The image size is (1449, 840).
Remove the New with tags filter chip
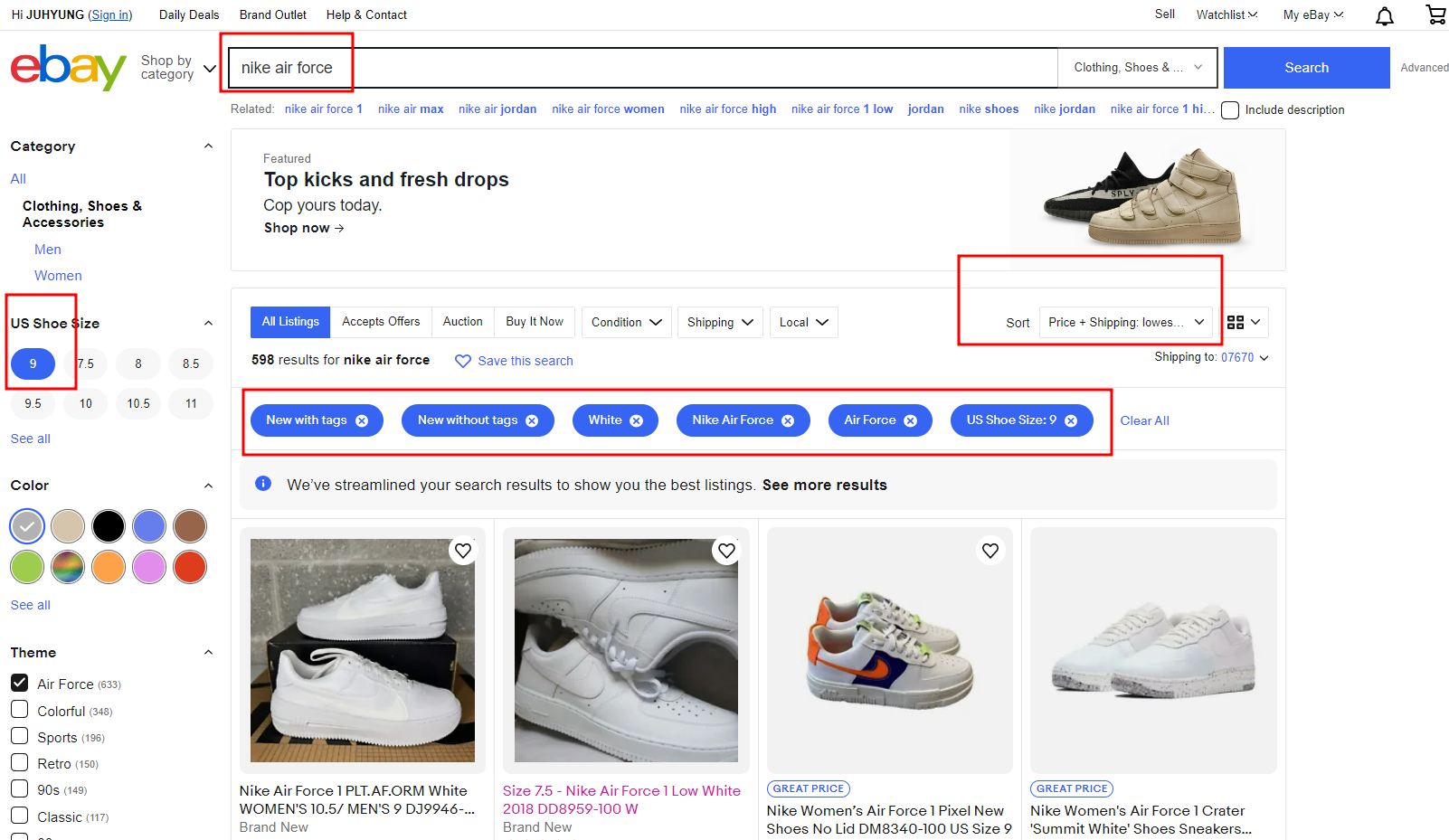tap(362, 420)
